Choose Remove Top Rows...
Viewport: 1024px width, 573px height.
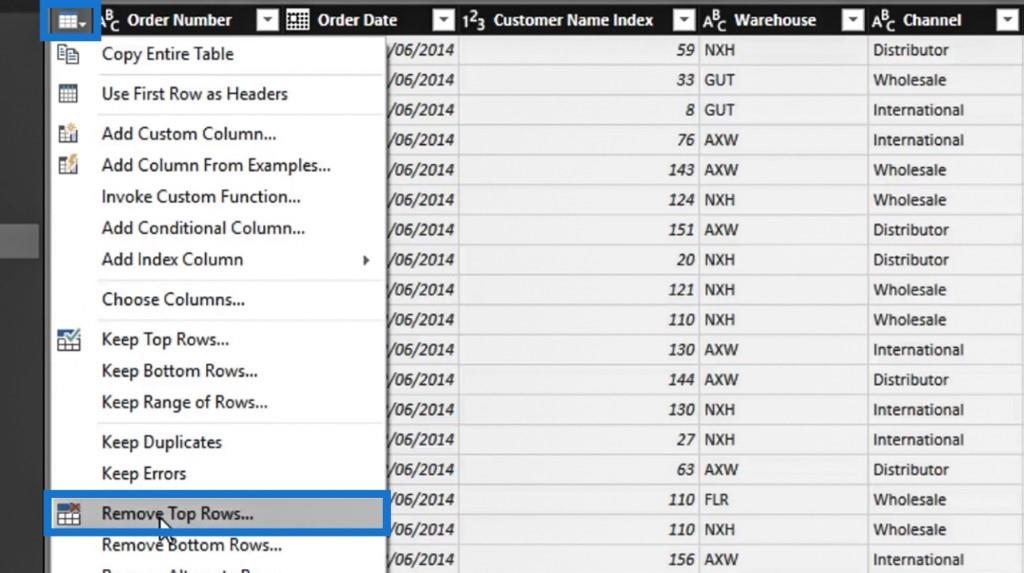pos(178,514)
